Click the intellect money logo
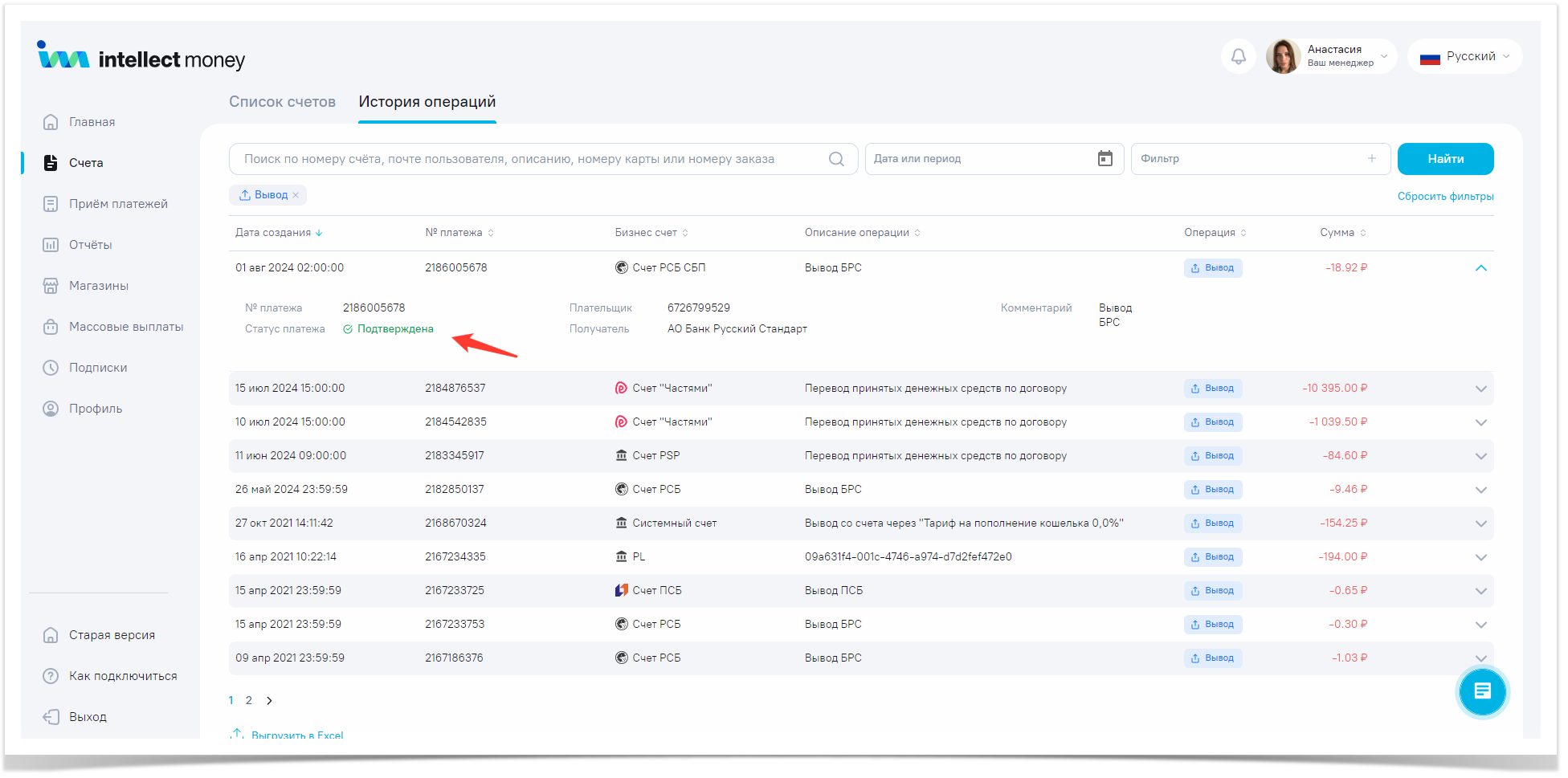Screen dimensions: 1568x778 coord(141,58)
